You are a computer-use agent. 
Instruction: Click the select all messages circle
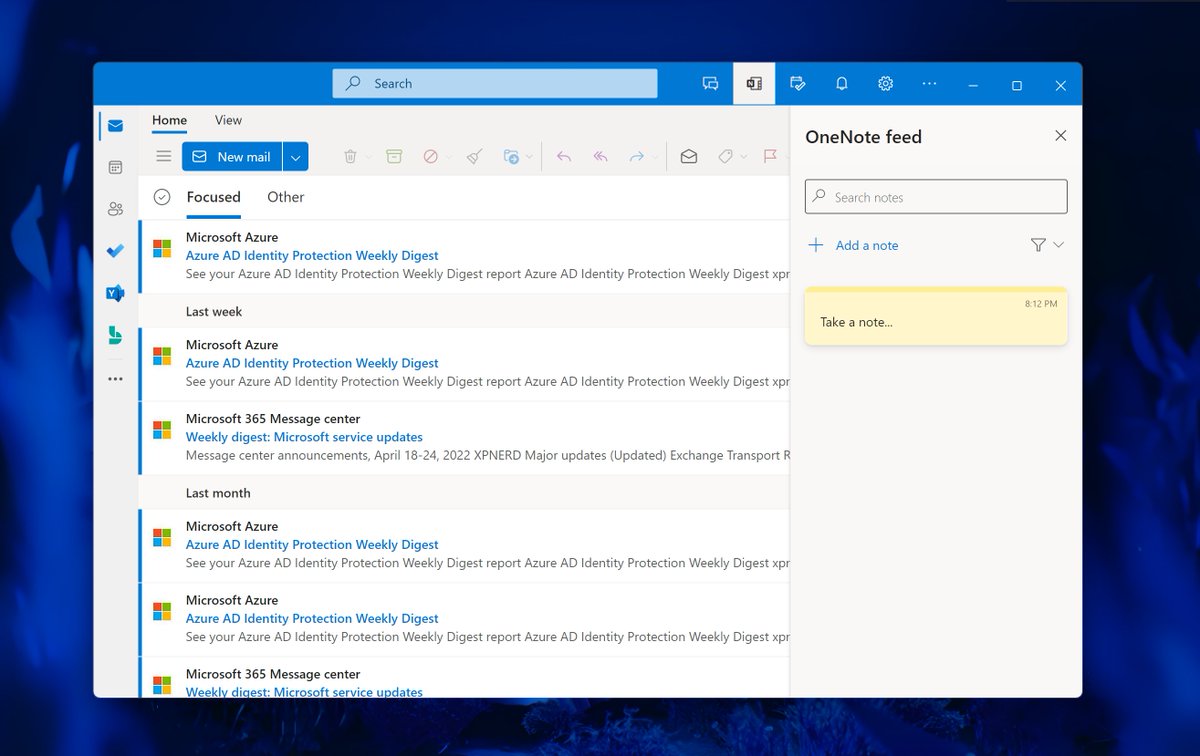162,197
